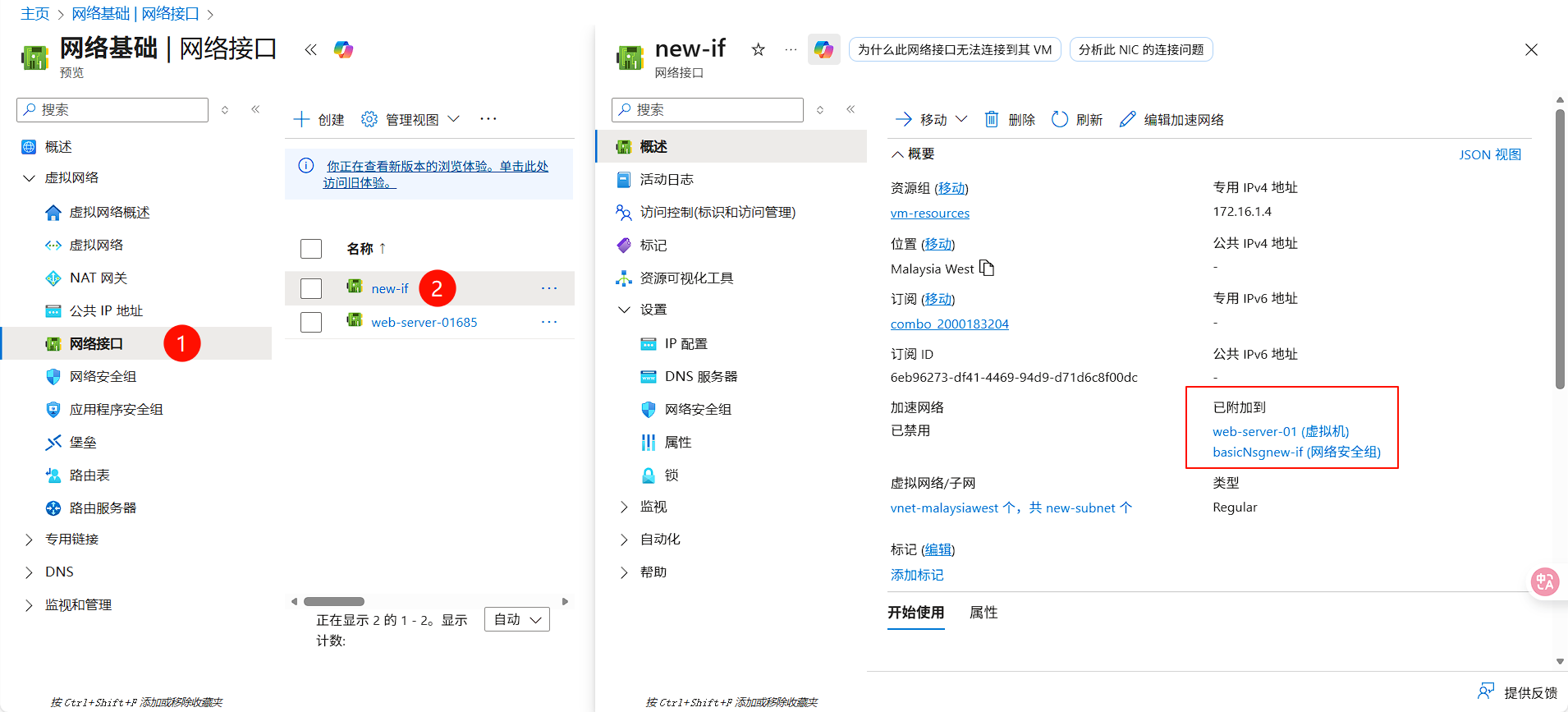The width and height of the screenshot is (1568, 712).
Task: Open JSON 视图 link
Action: 1490,154
